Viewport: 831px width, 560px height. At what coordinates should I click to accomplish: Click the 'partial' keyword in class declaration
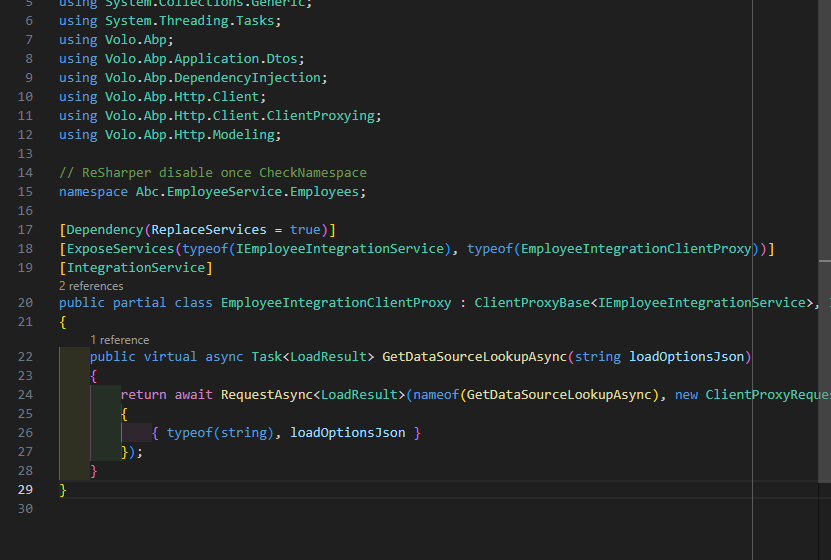[140, 303]
